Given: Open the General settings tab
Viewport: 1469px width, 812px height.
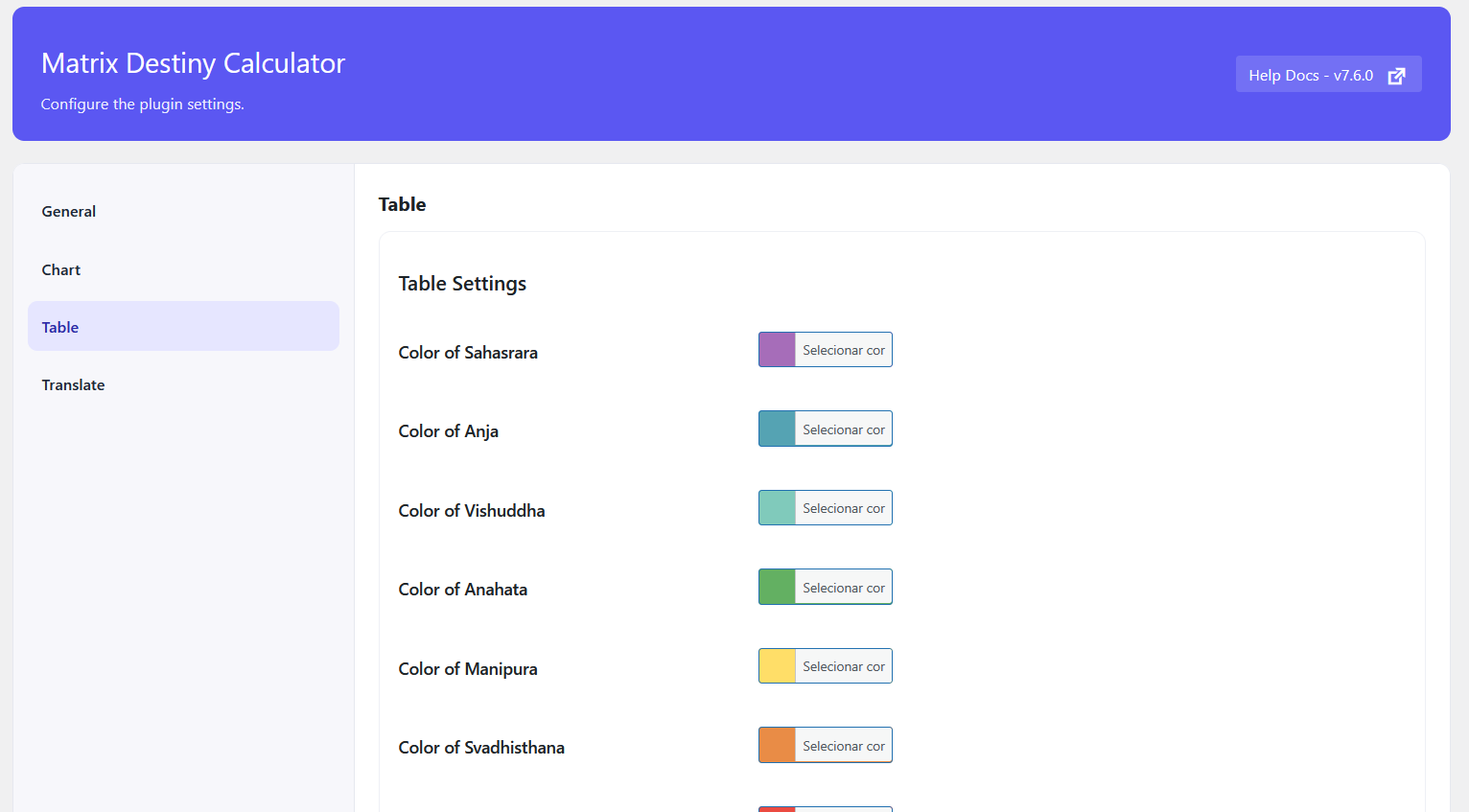Looking at the screenshot, I should coord(69,212).
